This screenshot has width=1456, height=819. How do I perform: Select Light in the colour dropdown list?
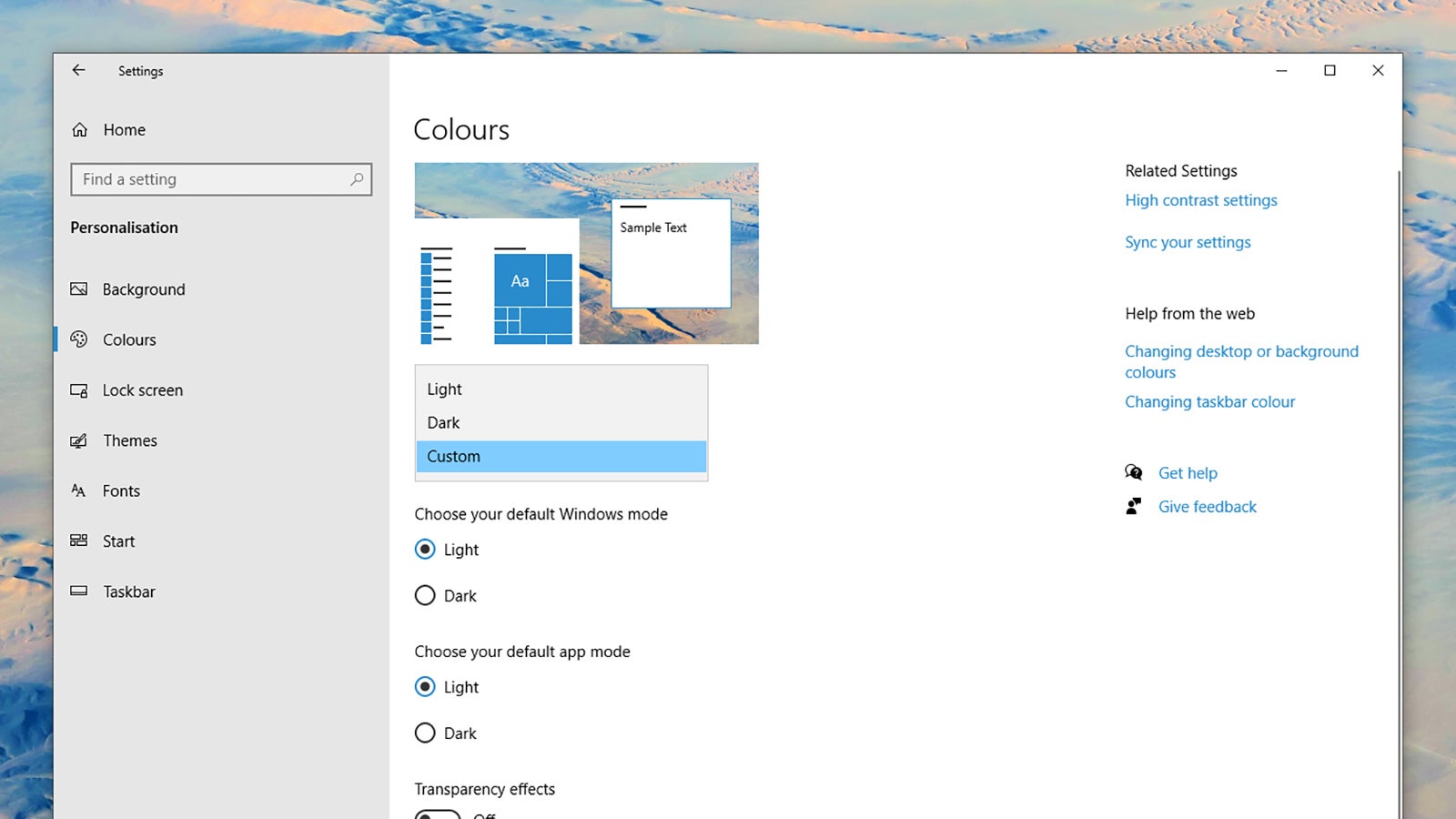(443, 389)
